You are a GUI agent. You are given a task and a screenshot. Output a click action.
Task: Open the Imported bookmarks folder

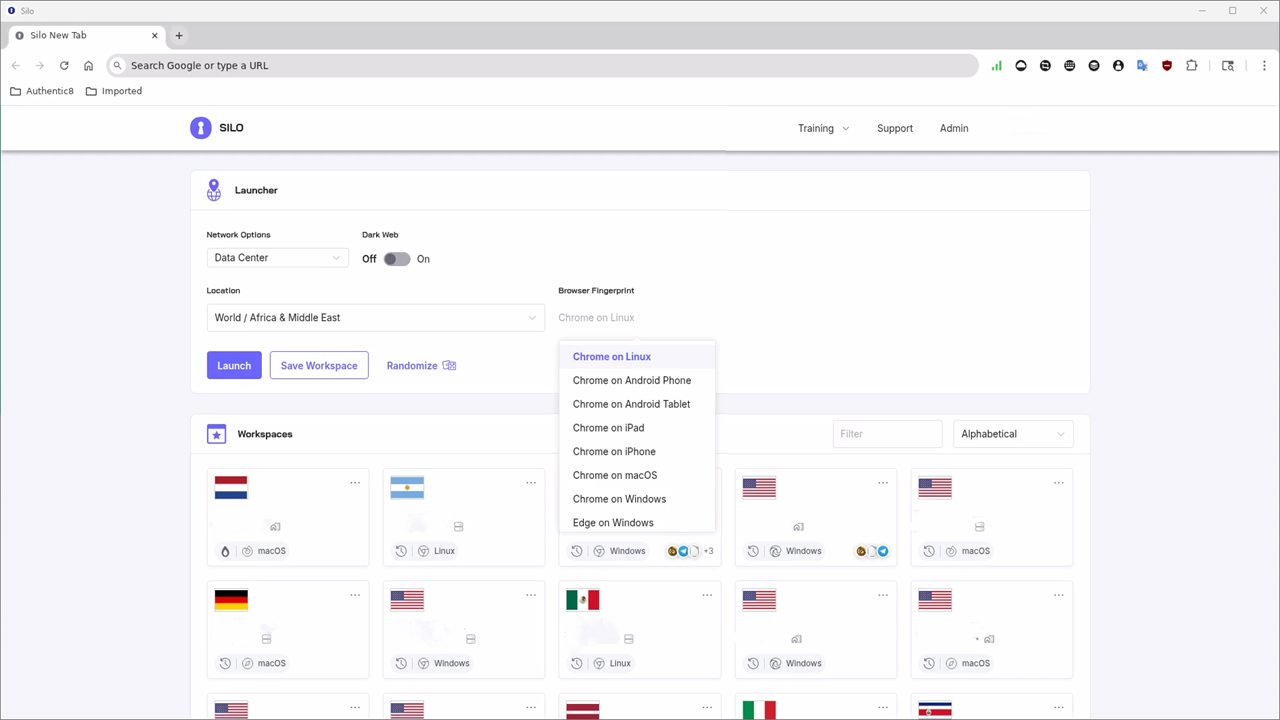(x=114, y=91)
